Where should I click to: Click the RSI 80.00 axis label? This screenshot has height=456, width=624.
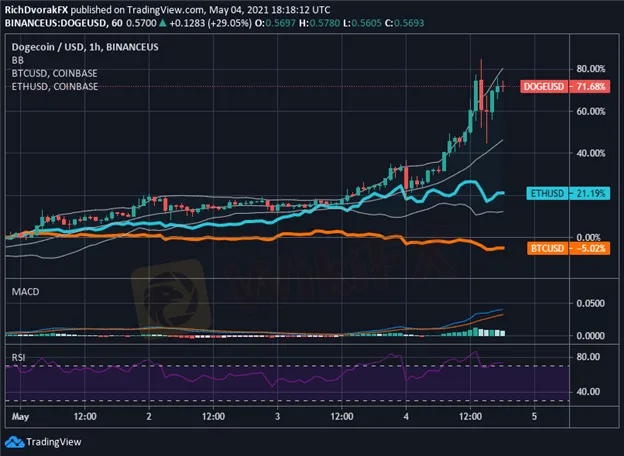pos(588,357)
